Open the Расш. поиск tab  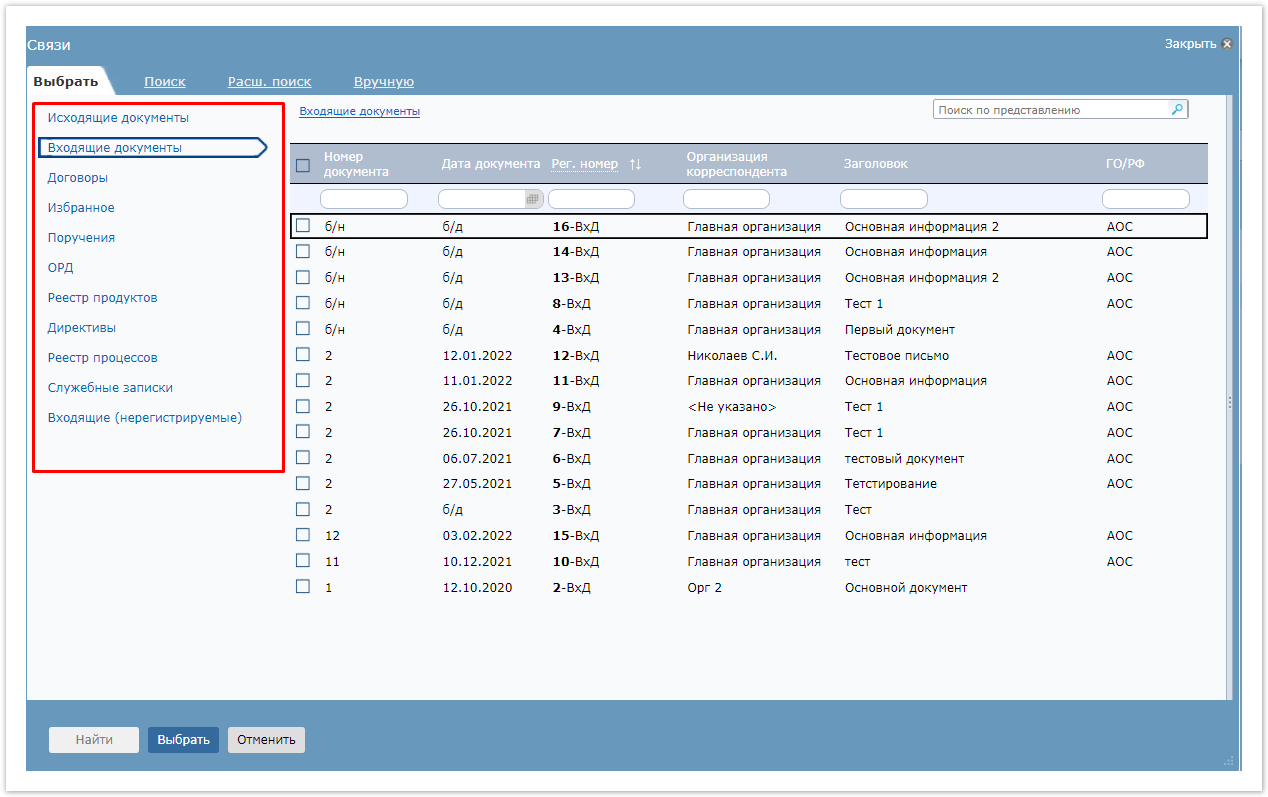click(x=269, y=82)
